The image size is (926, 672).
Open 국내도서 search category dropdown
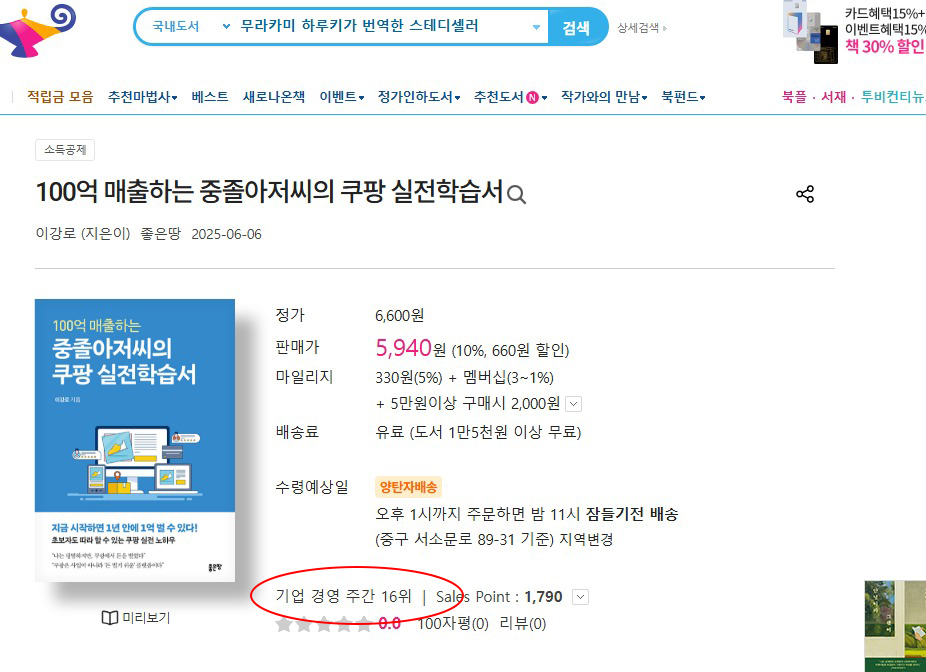tap(190, 27)
